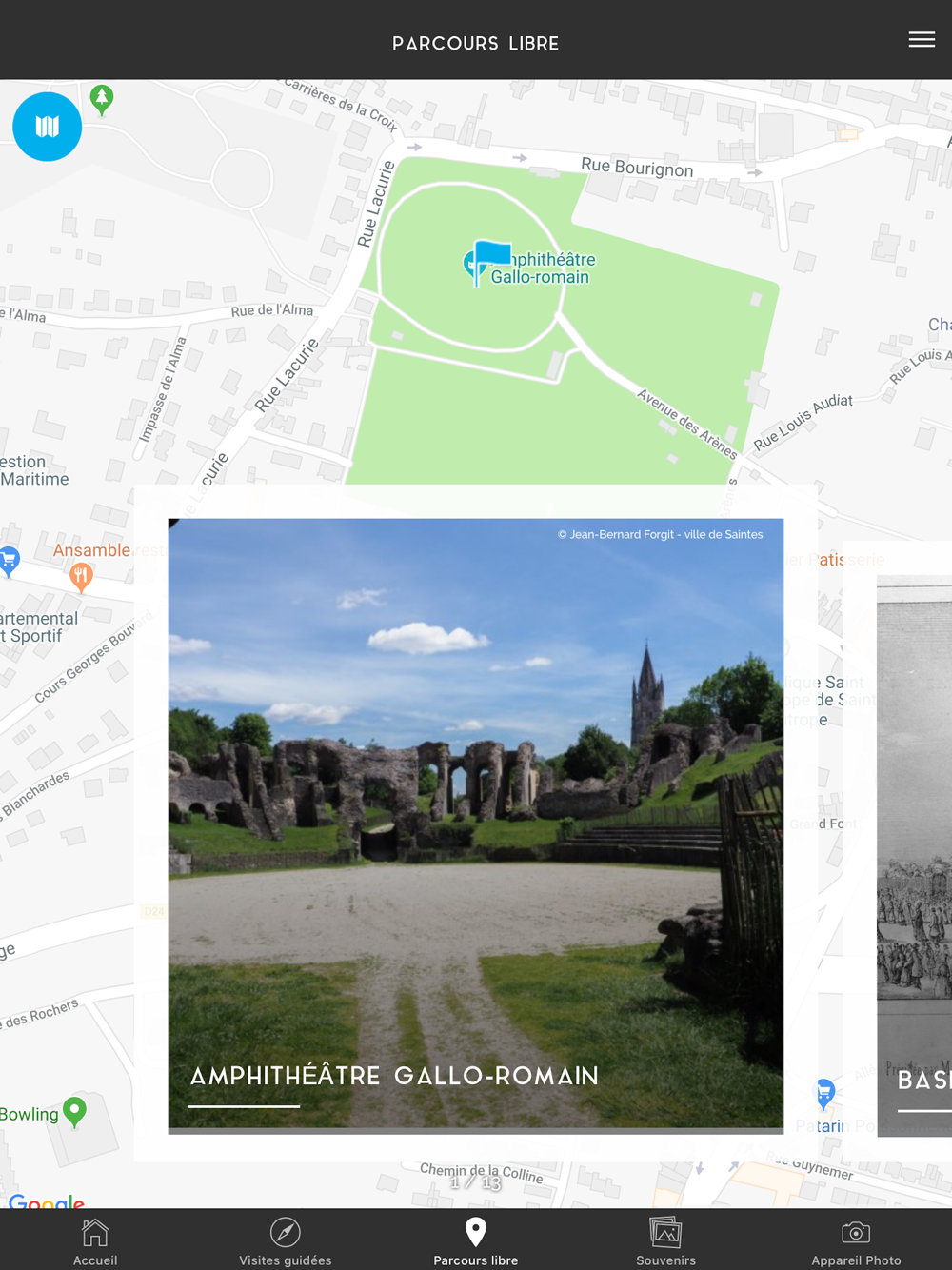Open the Accueil home tab
Screen dimensions: 952x1270
click(x=95, y=1241)
